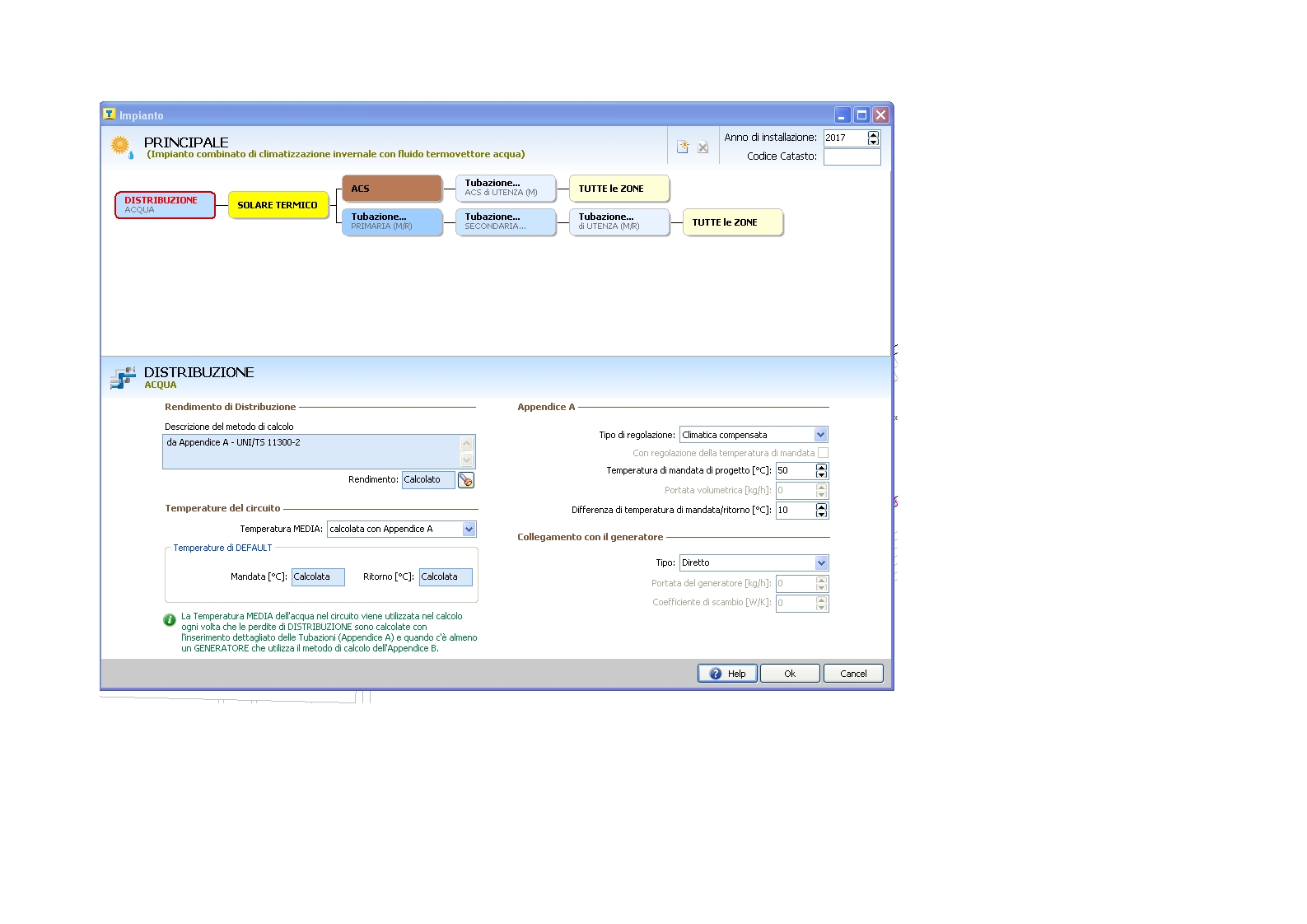Increase the Anno di installazione value

(x=874, y=134)
